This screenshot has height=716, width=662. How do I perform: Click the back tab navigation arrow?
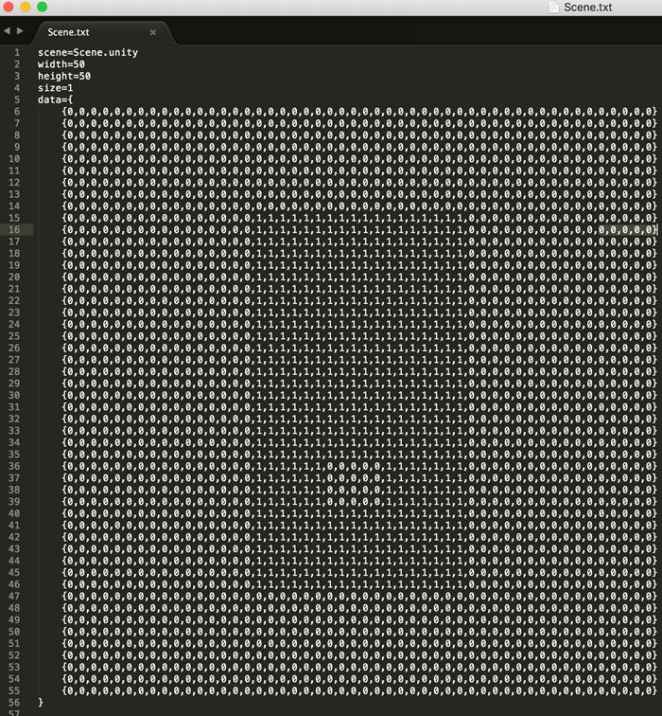(7, 32)
